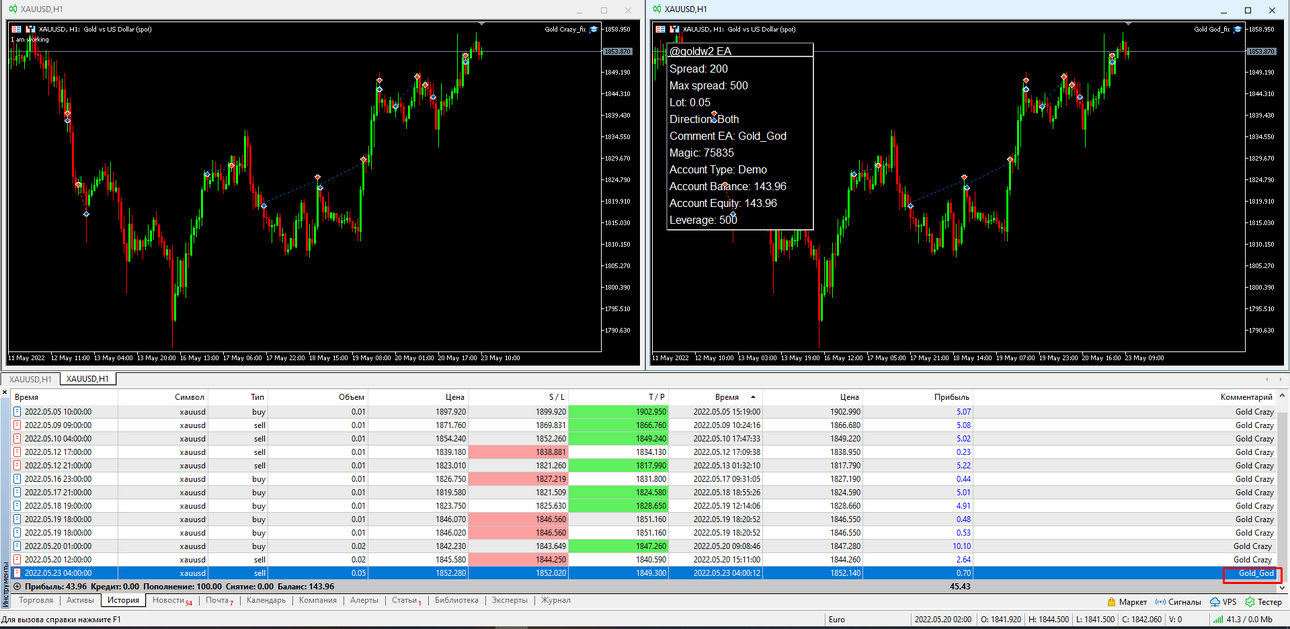Click sell deal icon for 2022.05.23 row
The image size is (1290, 629).
point(17,573)
